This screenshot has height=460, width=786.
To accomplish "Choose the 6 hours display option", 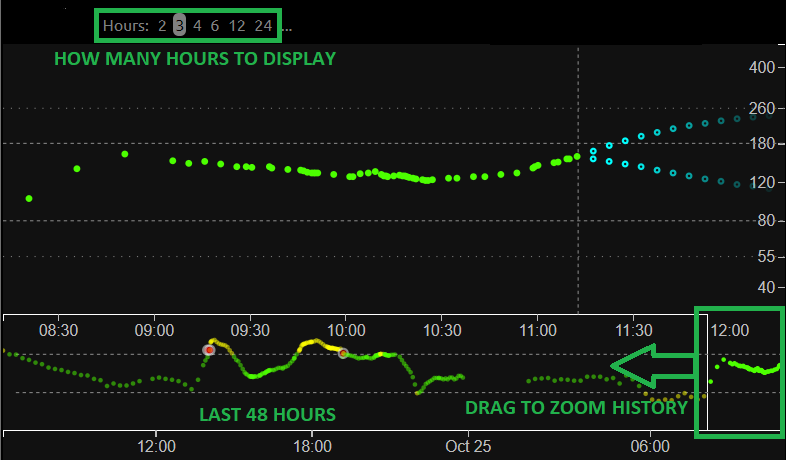I will point(215,26).
